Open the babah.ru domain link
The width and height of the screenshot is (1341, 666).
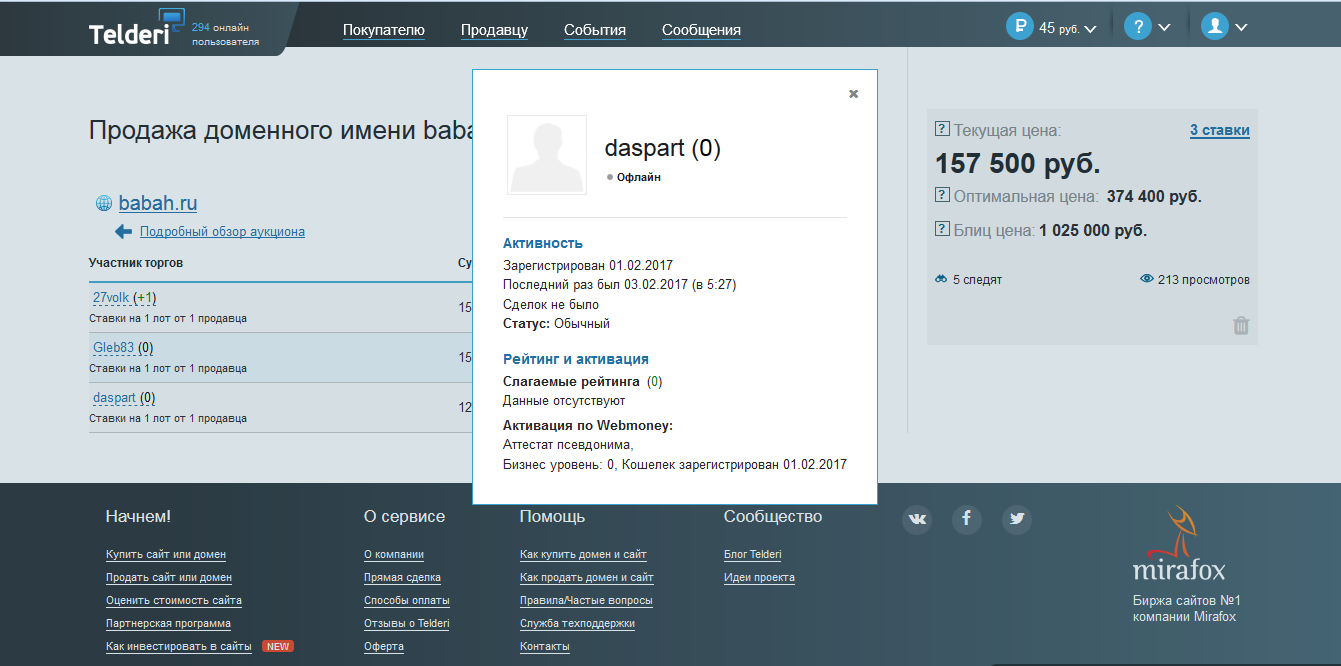158,204
